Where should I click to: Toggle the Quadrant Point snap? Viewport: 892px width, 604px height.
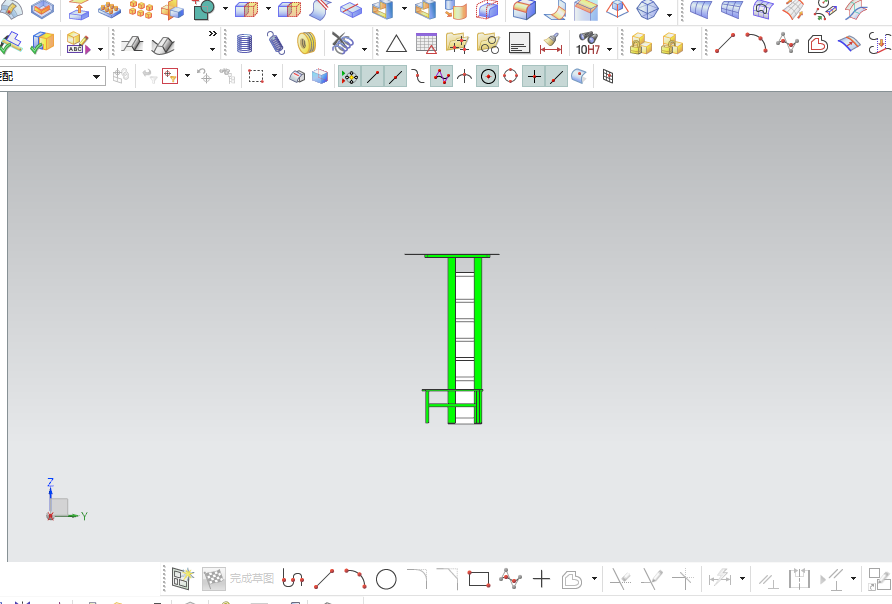coord(510,76)
